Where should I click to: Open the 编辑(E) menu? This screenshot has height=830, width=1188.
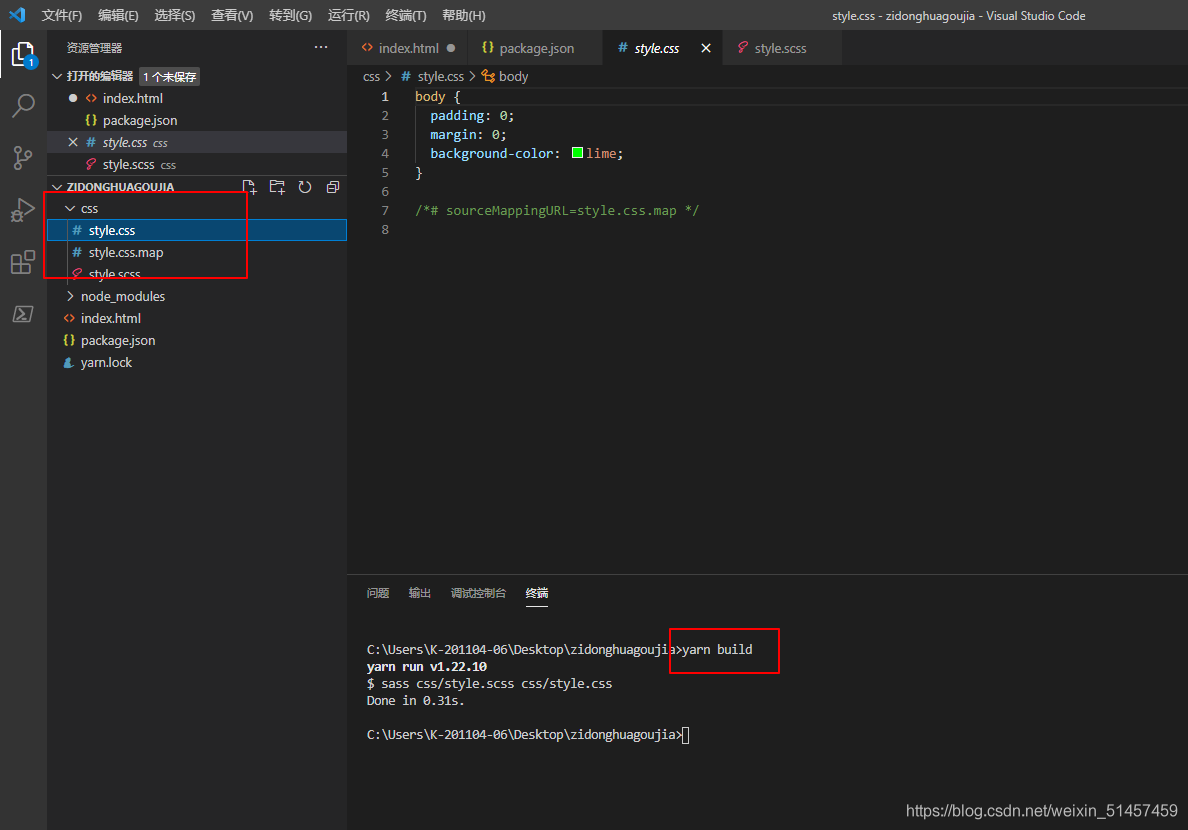[118, 15]
